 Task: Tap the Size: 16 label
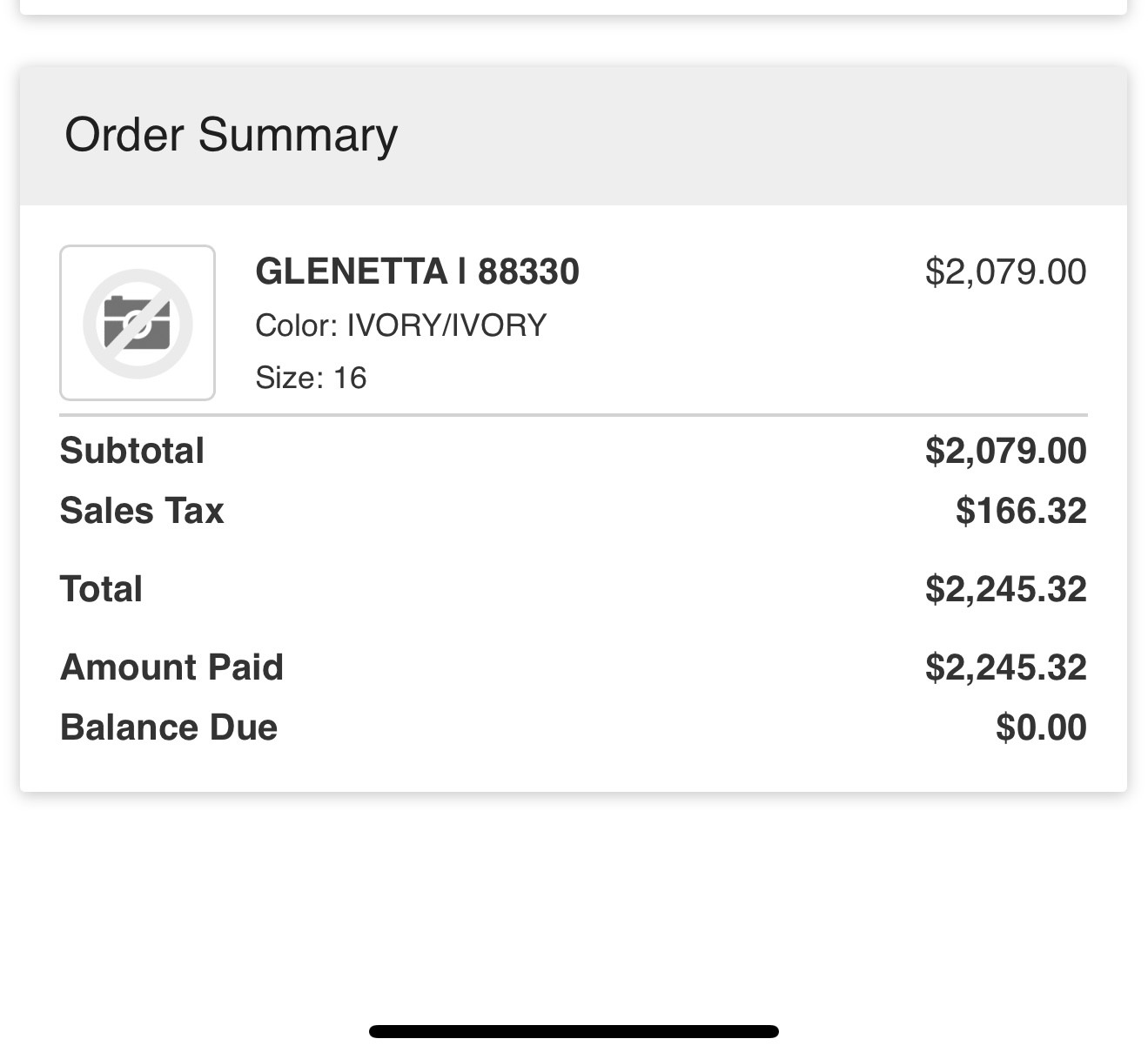pos(311,378)
